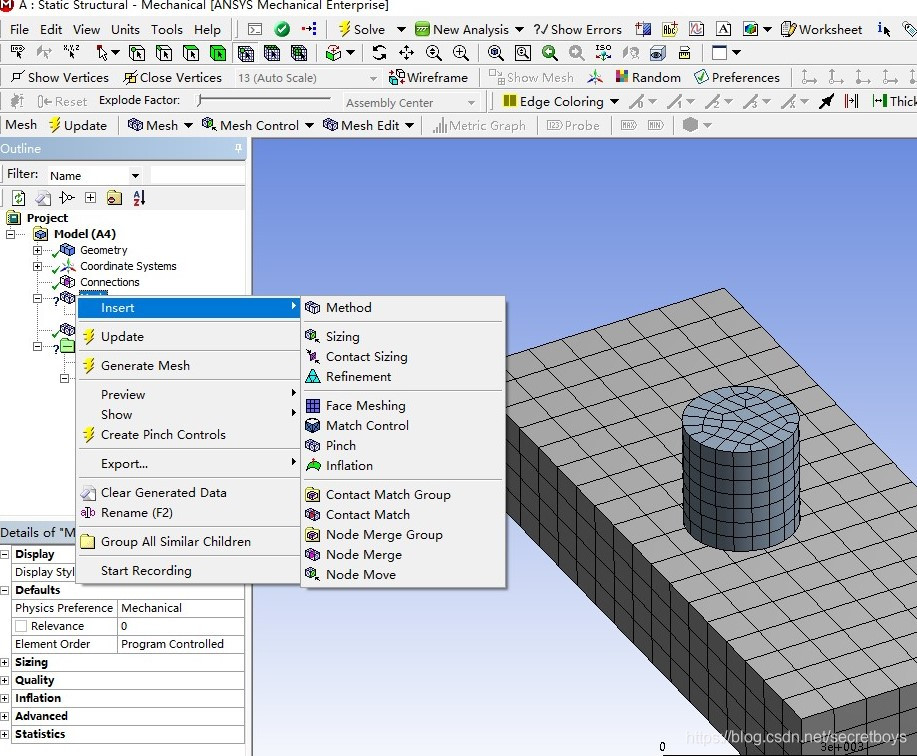Click the Element Order value field
Image resolution: width=917 pixels, height=756 pixels.
[181, 644]
